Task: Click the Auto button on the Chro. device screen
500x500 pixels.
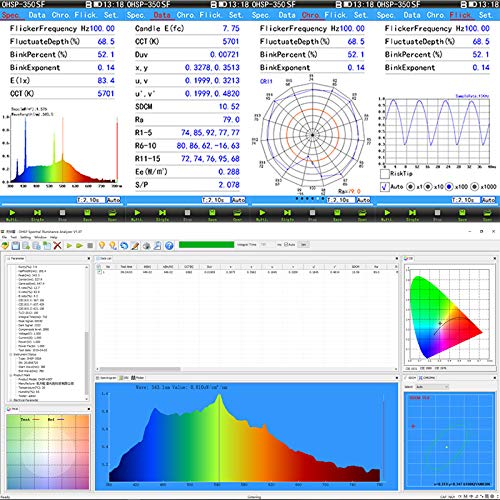Action: coord(363,200)
